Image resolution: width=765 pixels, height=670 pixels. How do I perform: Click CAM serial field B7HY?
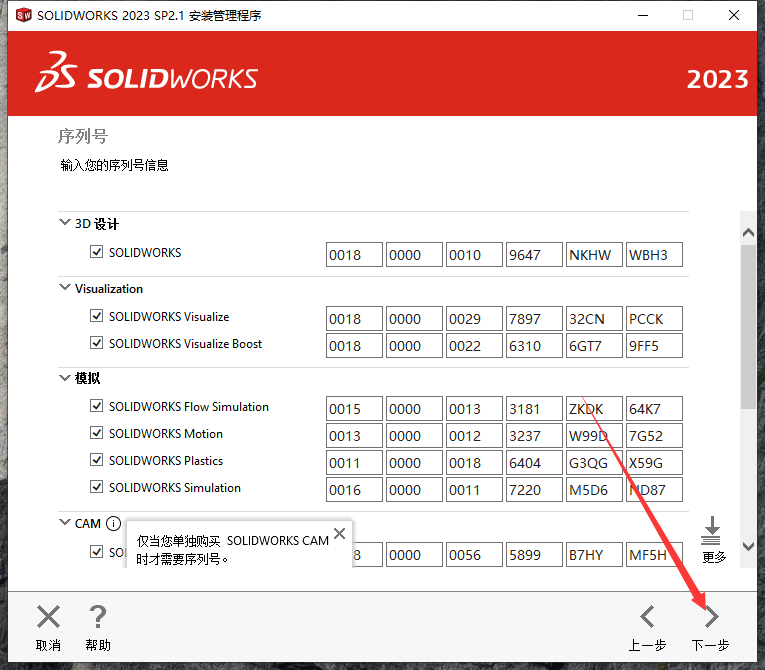pos(594,554)
